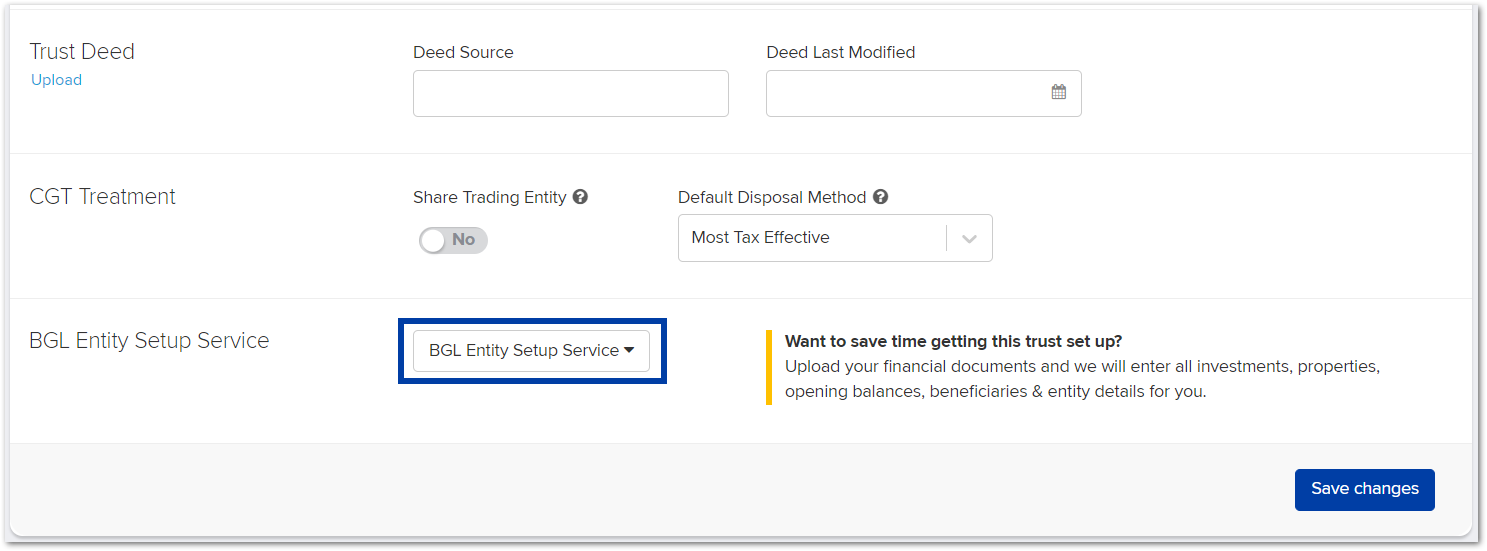
Task: Click the CGT Treatment section heading
Action: [x=102, y=196]
